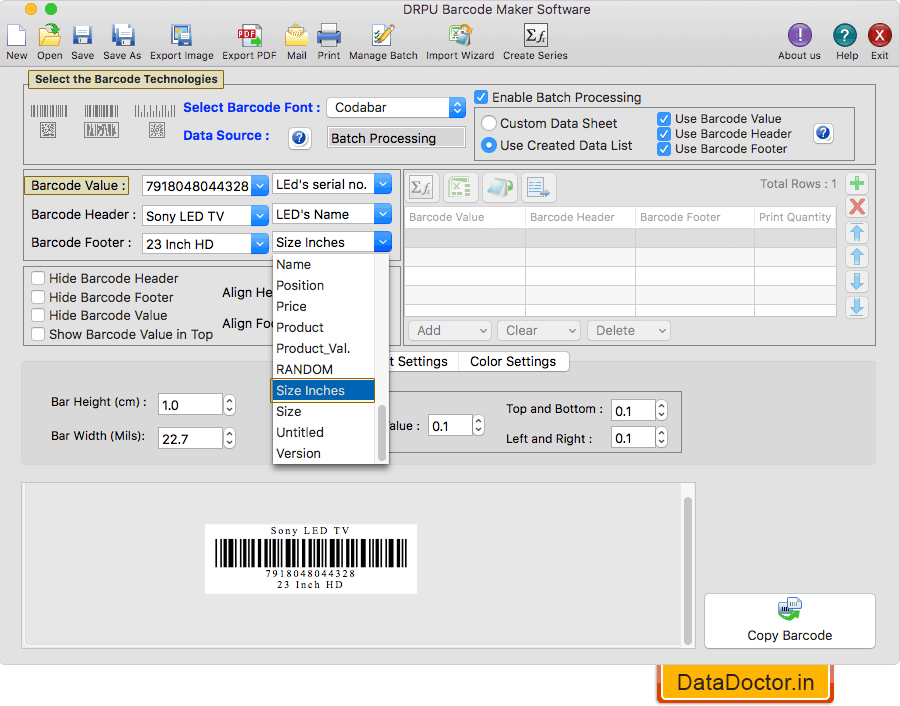Viewport: 900px width, 706px height.
Task: Open the Delete dropdown button
Action: click(x=629, y=331)
